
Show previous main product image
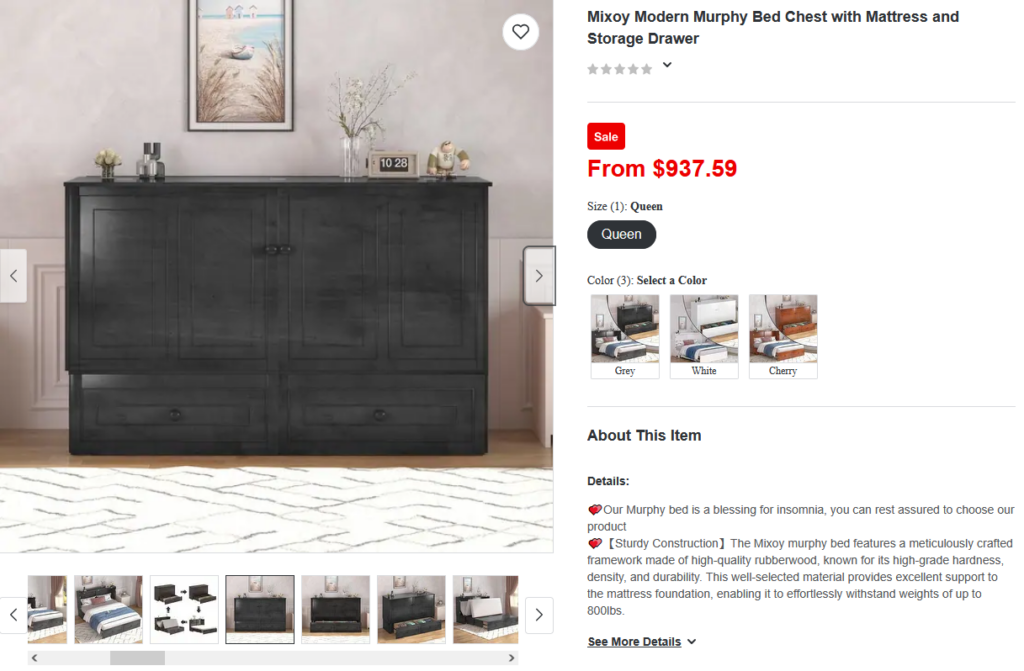pos(13,276)
